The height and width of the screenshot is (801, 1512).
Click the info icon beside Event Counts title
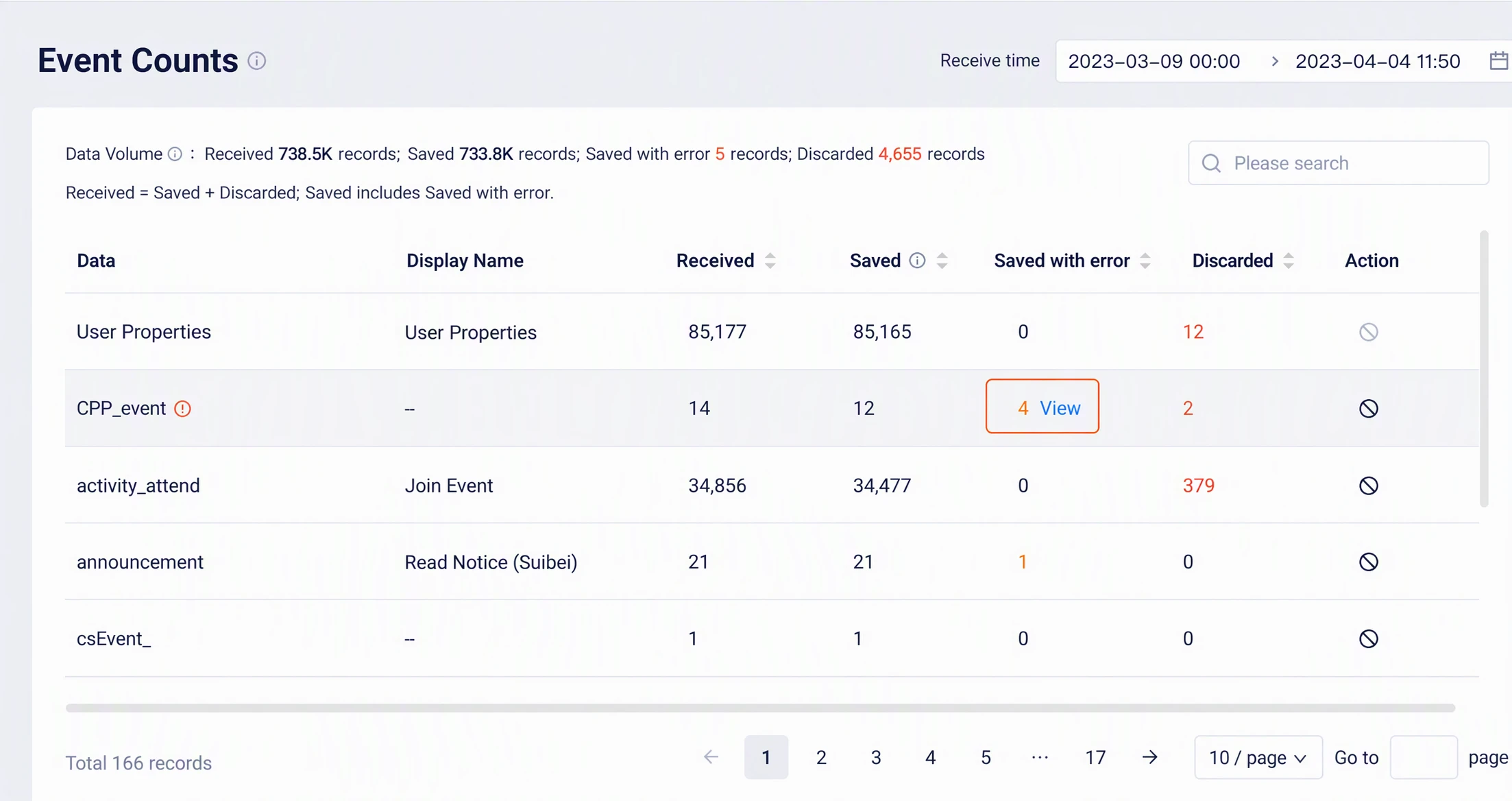pyautogui.click(x=257, y=61)
